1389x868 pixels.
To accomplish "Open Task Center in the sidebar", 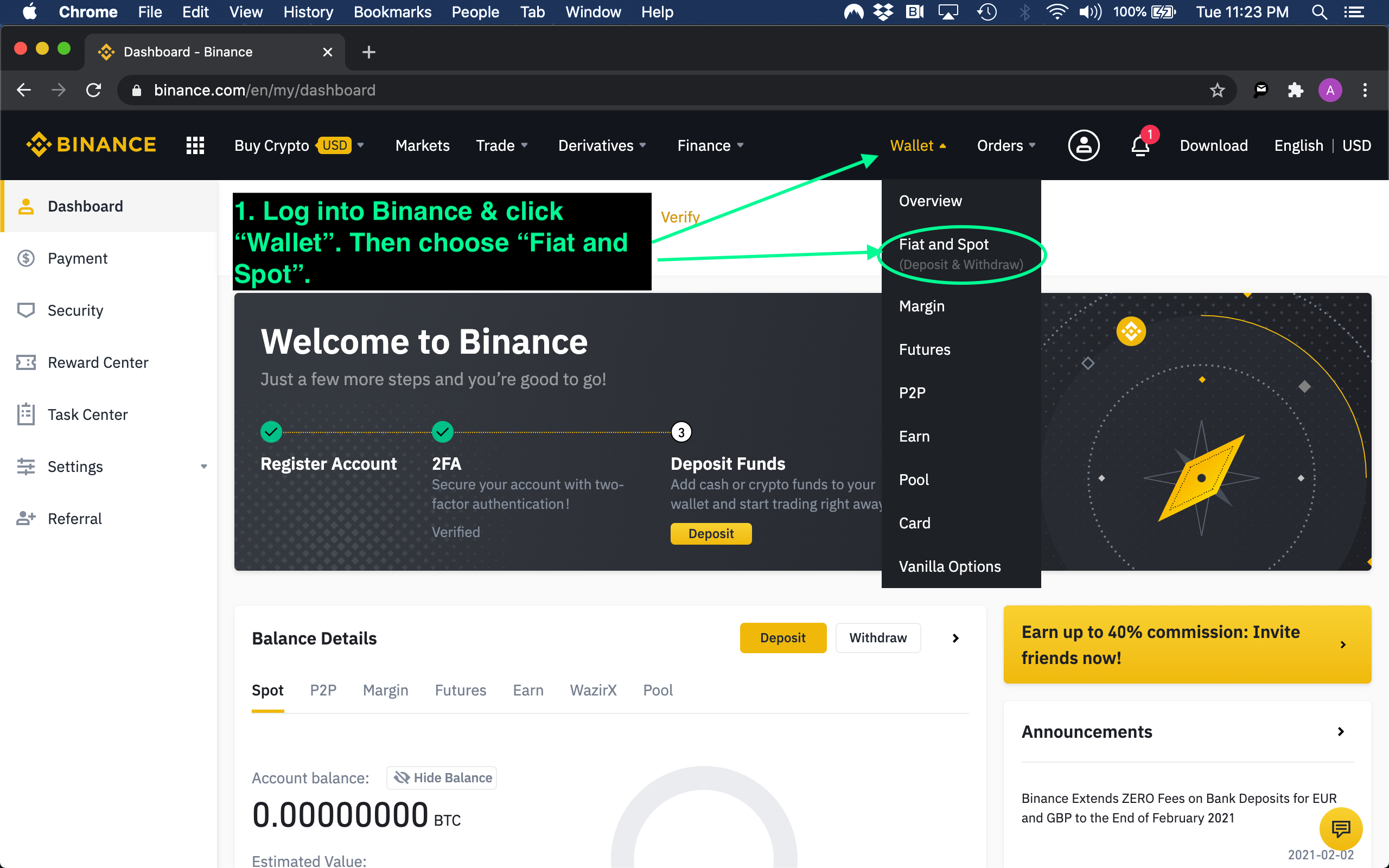I will pos(109,414).
